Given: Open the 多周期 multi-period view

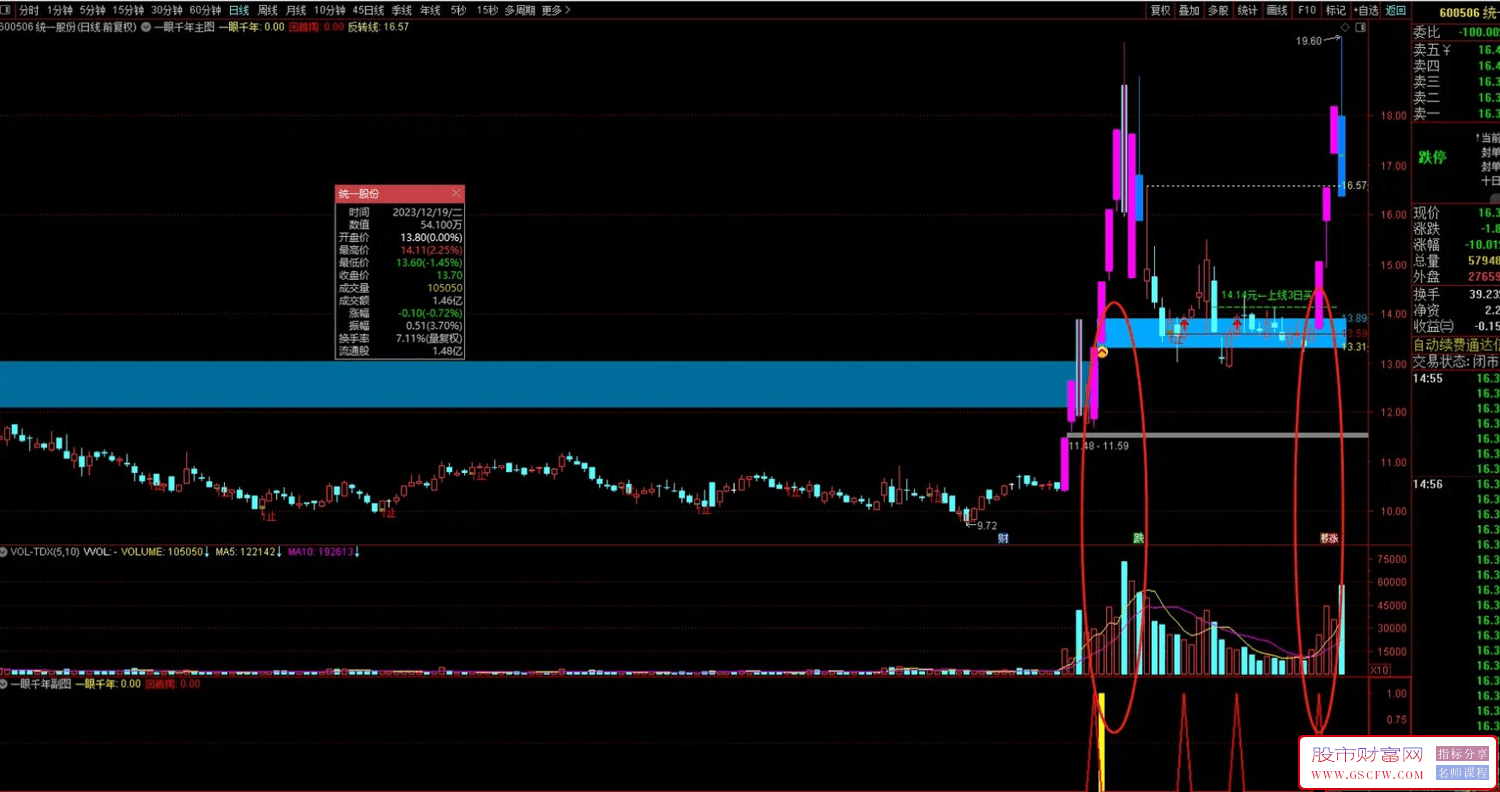Looking at the screenshot, I should pos(519,10).
